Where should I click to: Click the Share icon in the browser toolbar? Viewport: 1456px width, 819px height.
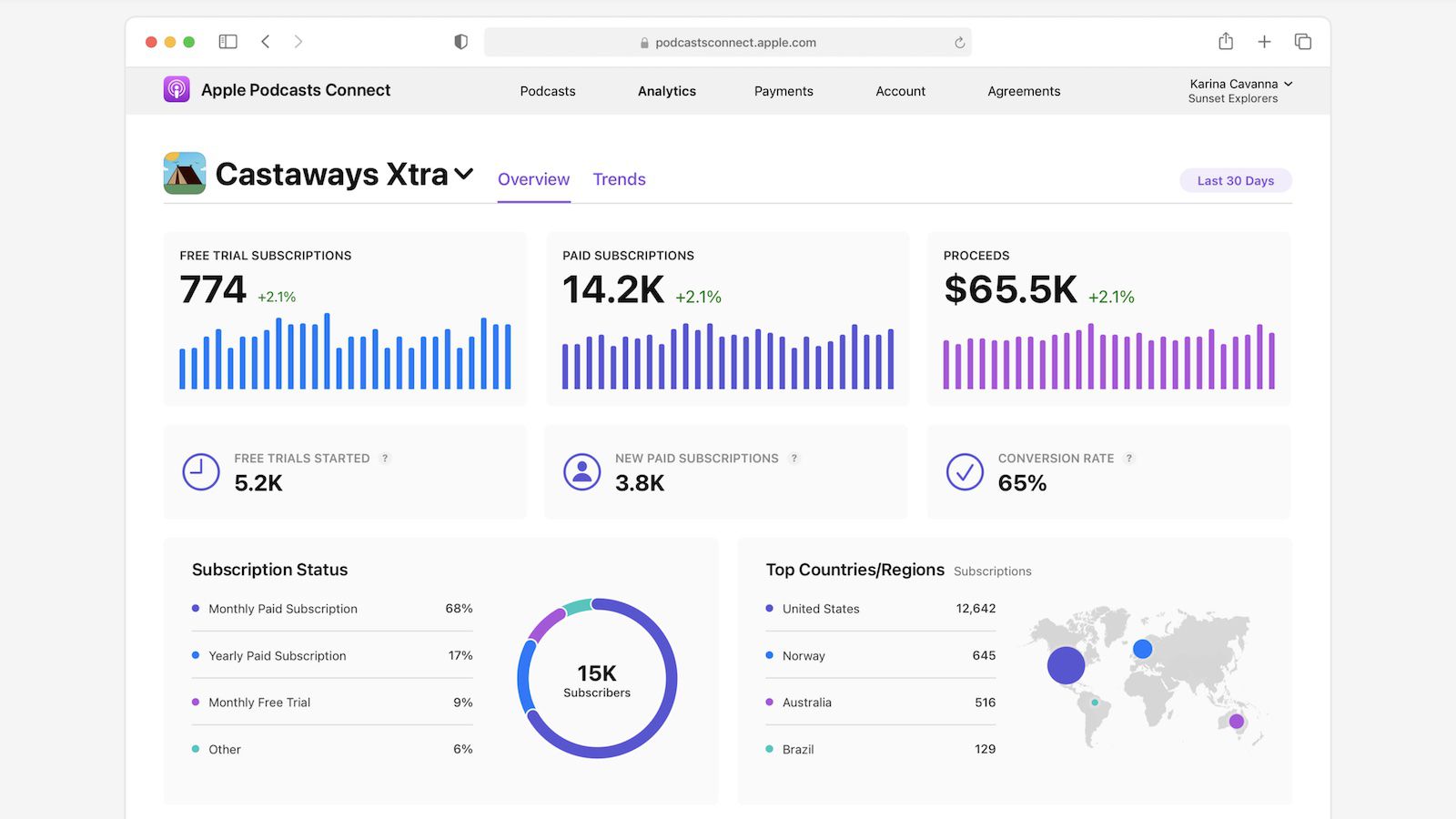pyautogui.click(x=1225, y=41)
